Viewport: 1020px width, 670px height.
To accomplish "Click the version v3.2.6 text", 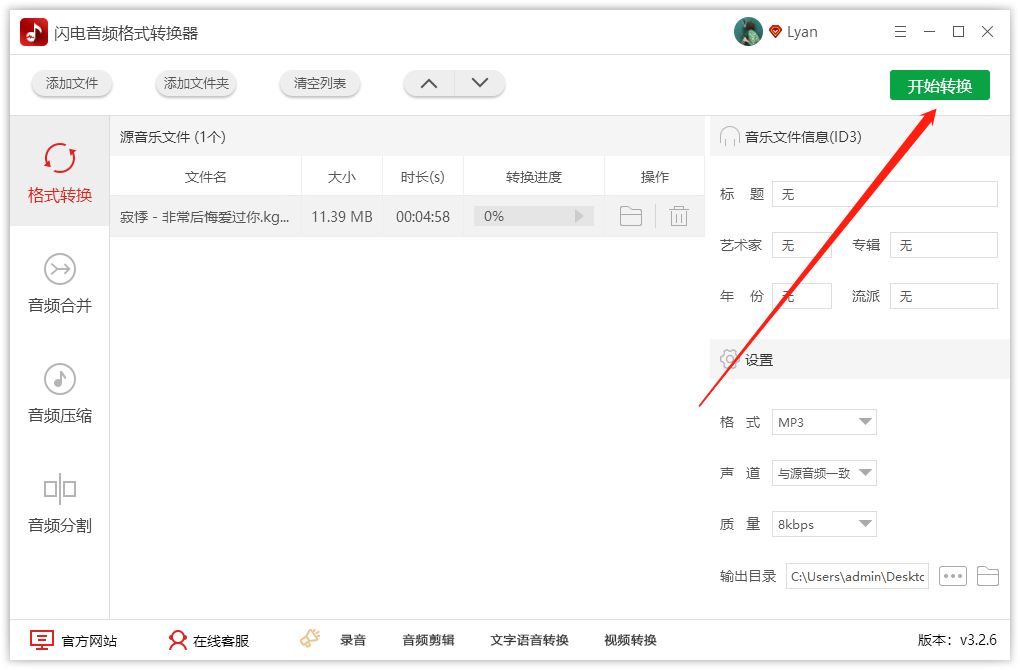I will [x=957, y=640].
